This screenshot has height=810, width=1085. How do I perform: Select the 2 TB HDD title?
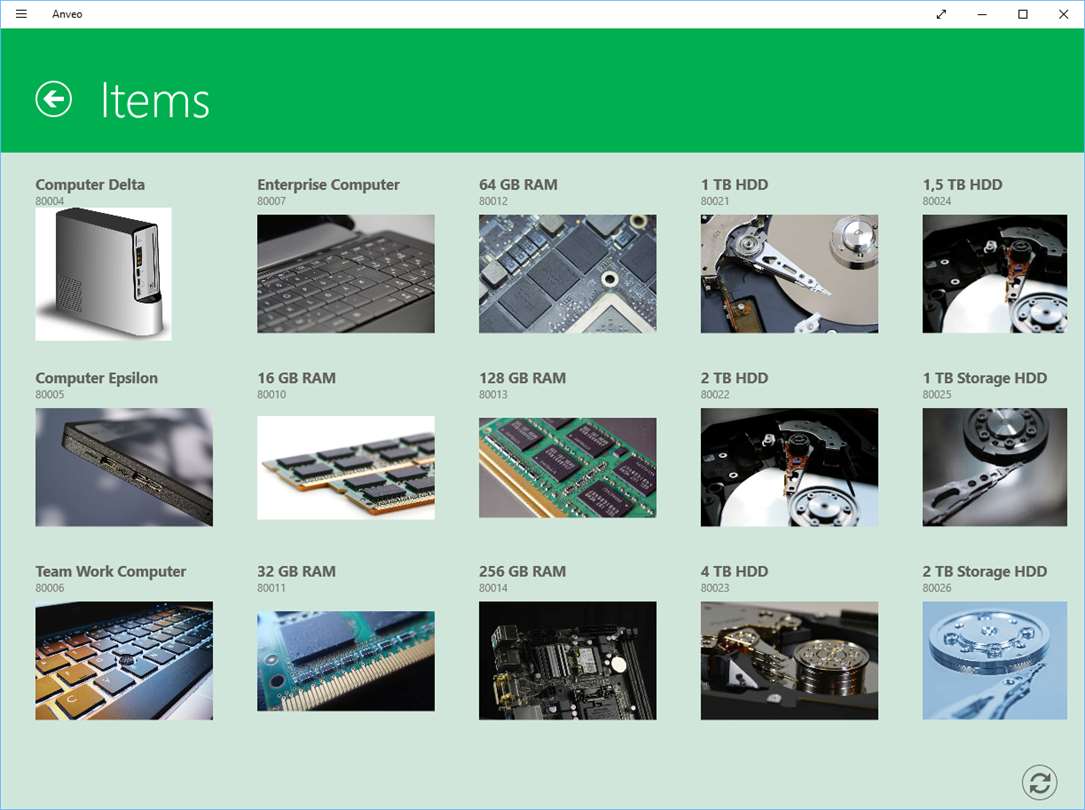734,378
